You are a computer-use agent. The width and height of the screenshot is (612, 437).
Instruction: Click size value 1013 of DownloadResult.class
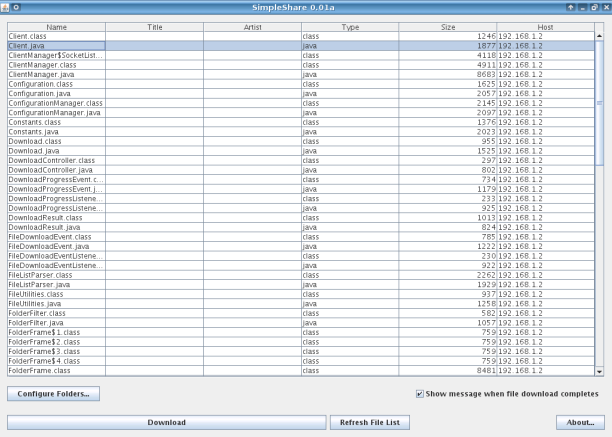click(486, 218)
